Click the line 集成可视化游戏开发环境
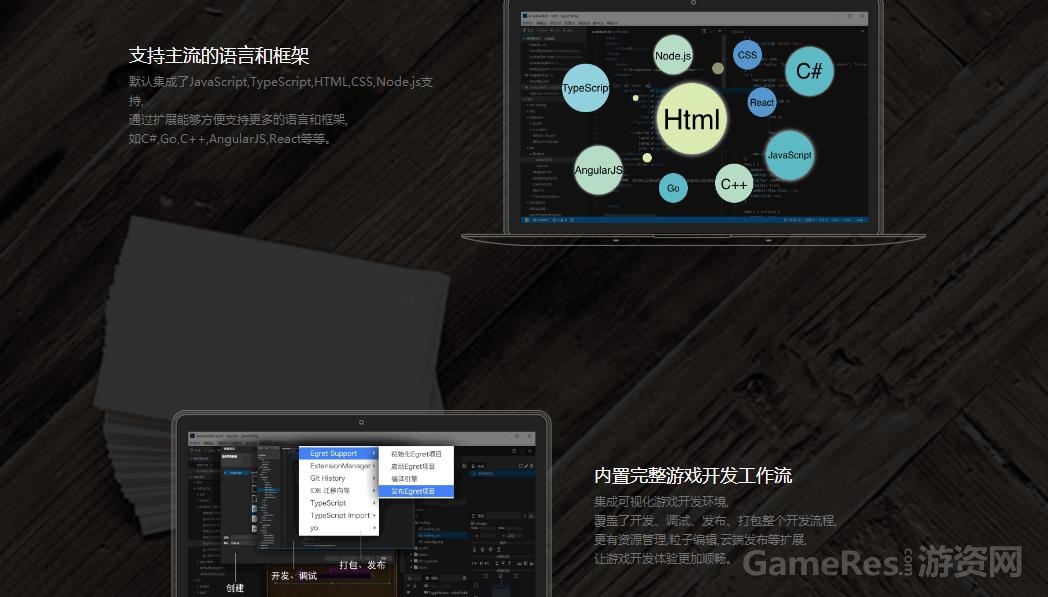The image size is (1048, 597). [662, 501]
